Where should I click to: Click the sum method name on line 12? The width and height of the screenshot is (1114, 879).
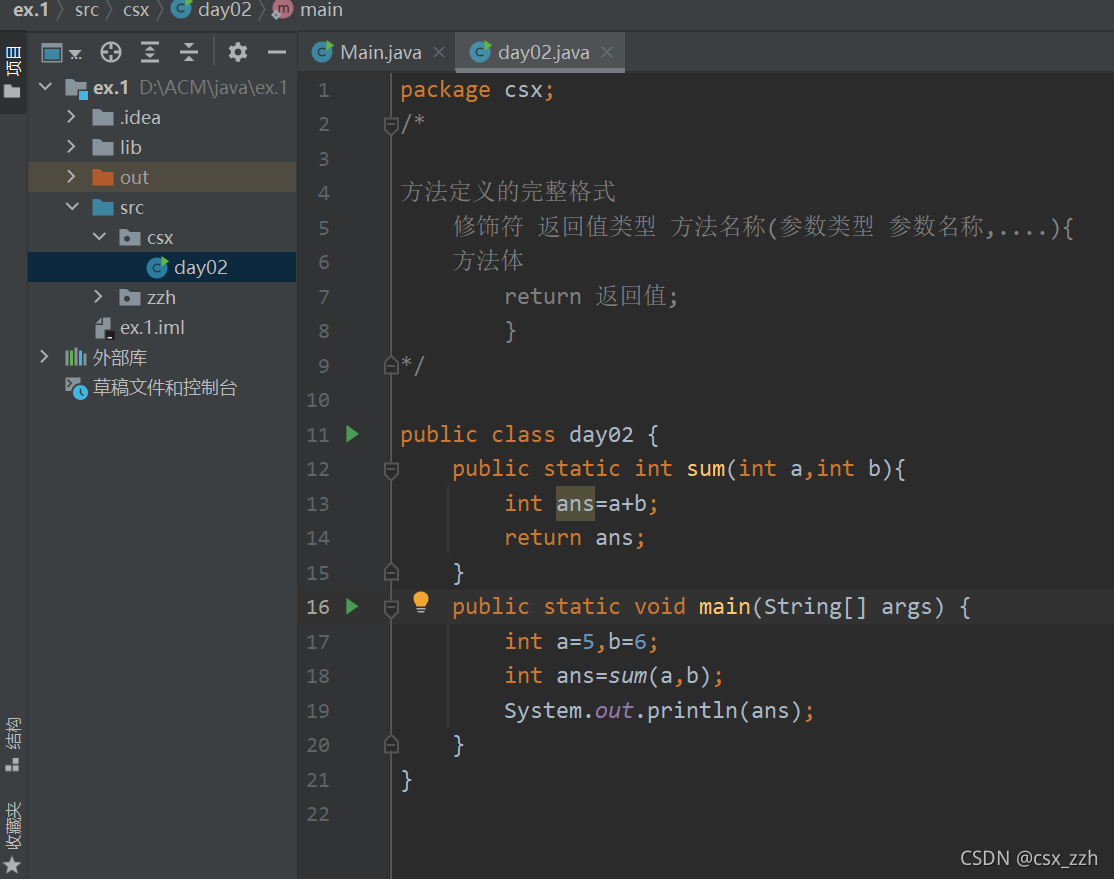tap(705, 469)
